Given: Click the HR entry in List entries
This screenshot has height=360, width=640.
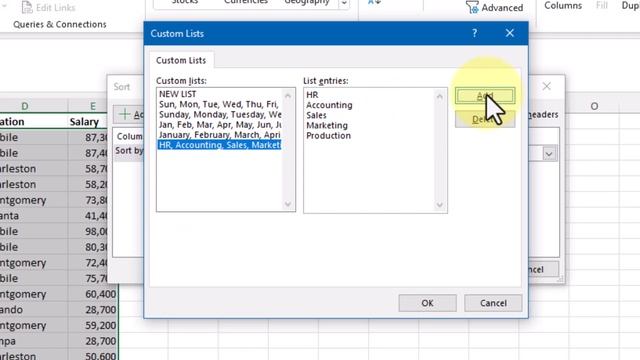Looking at the screenshot, I should 312,95.
